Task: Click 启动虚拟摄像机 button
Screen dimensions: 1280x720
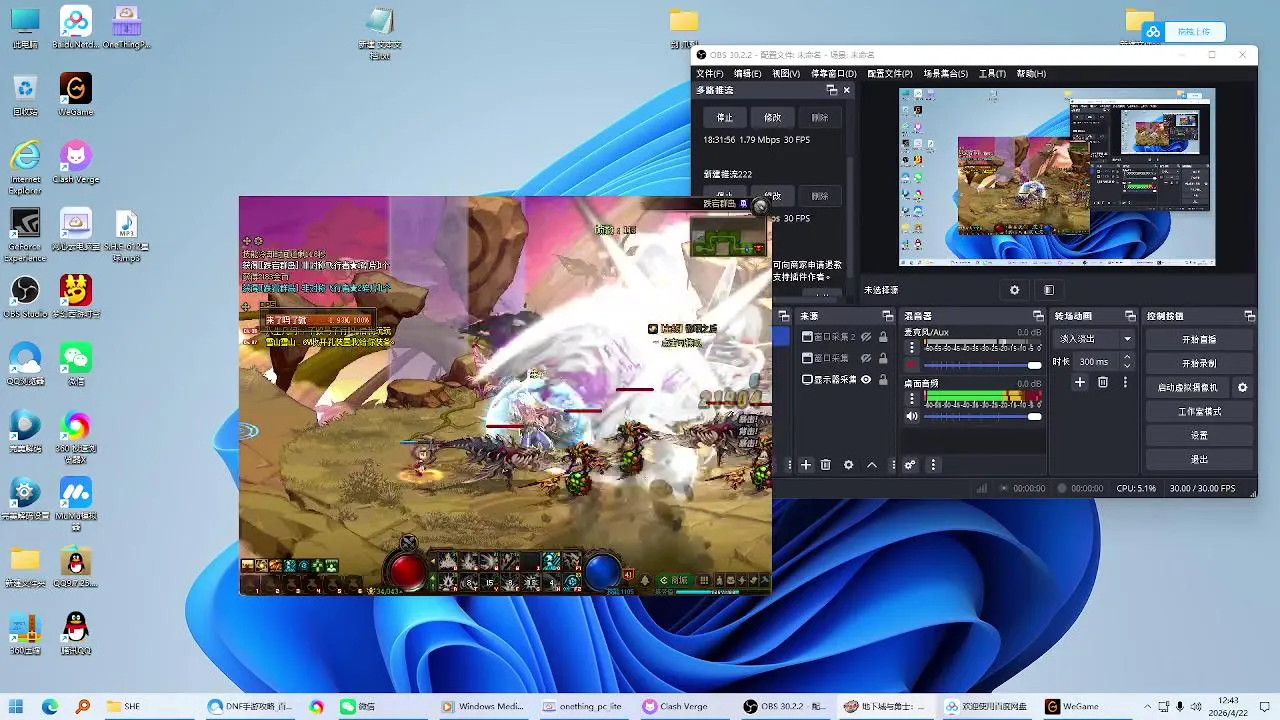Action: tap(1188, 388)
